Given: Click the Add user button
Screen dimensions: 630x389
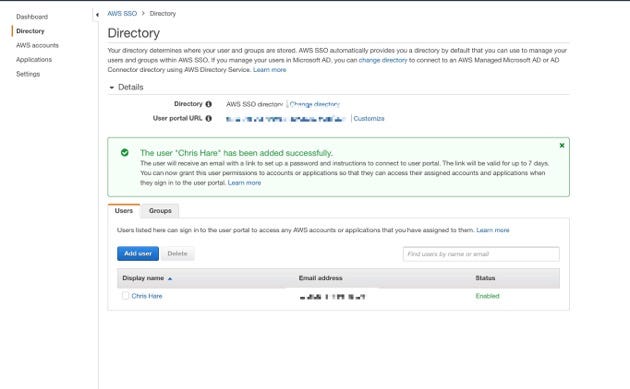Looking at the screenshot, I should click(x=138, y=254).
